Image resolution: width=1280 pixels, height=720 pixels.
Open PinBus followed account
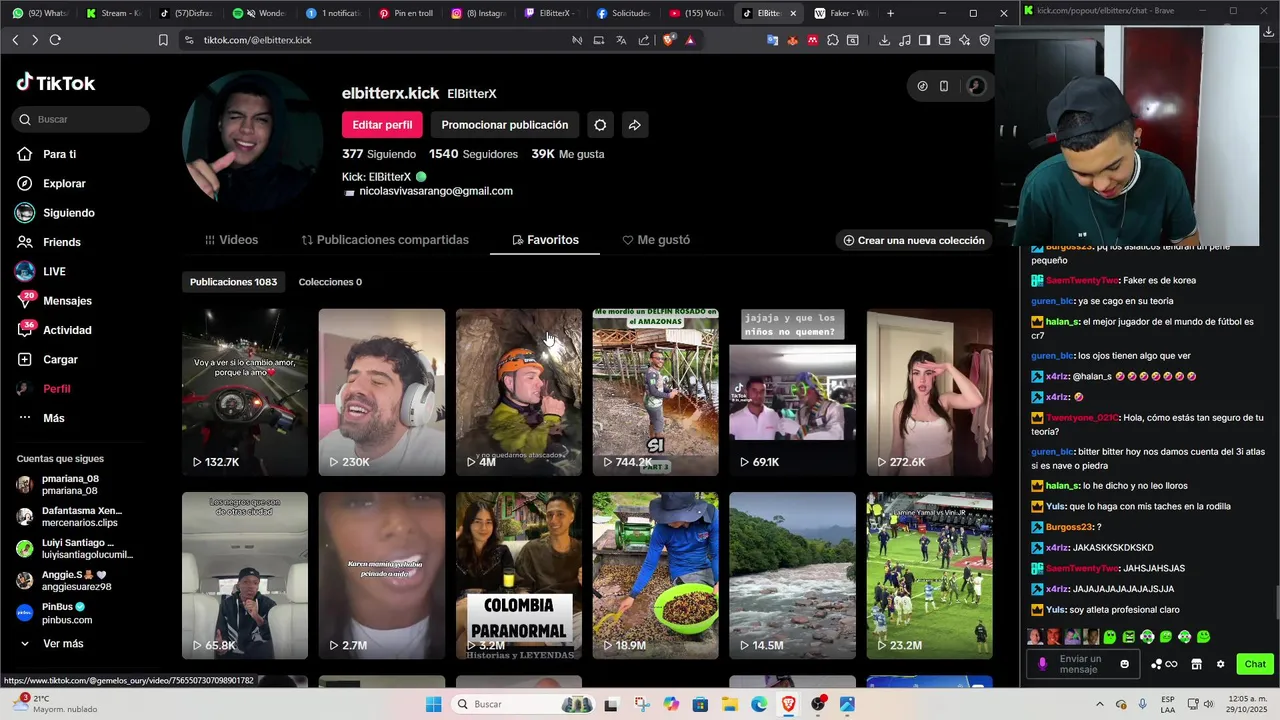(66, 613)
